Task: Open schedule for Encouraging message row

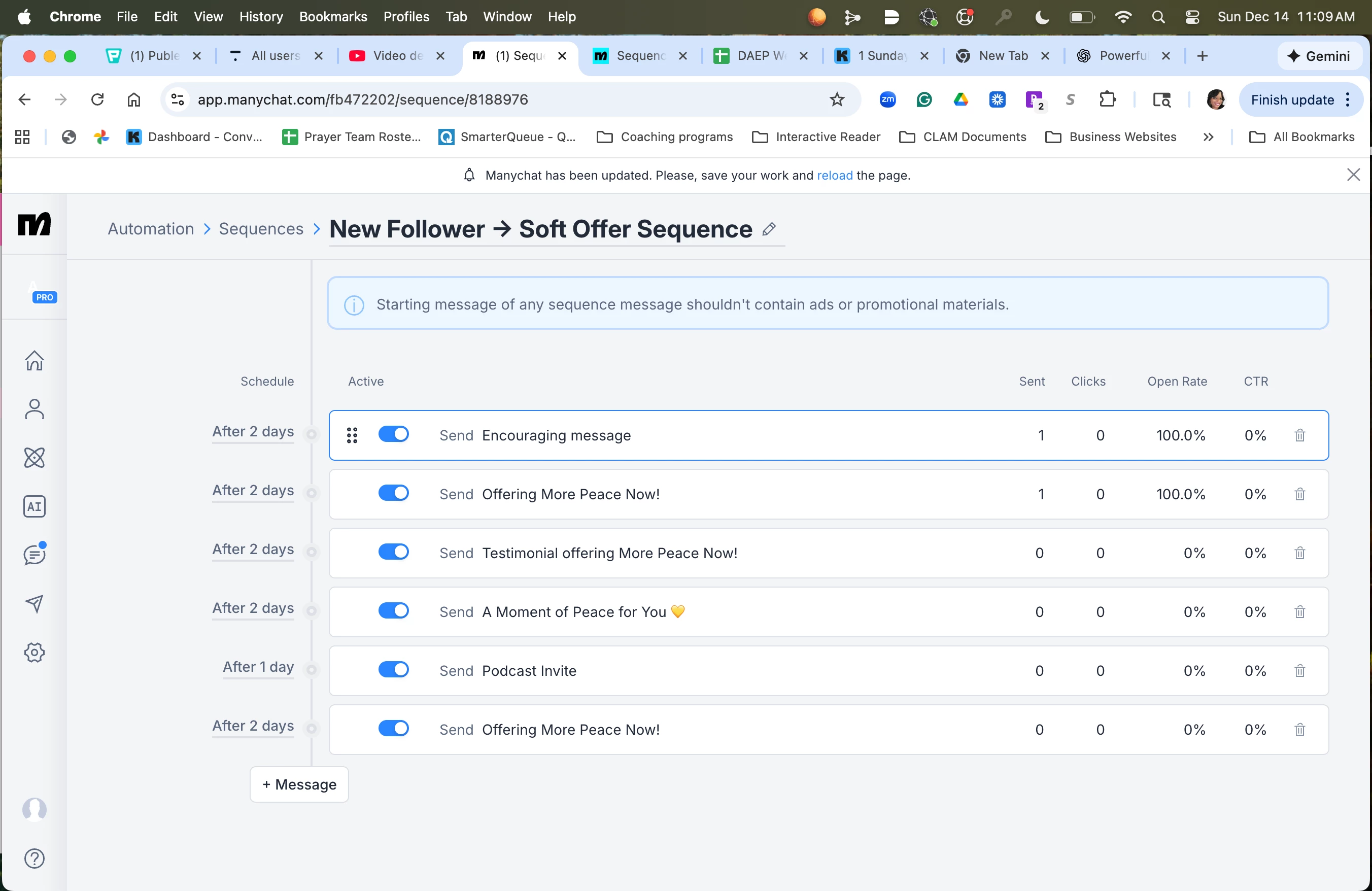Action: point(253,432)
